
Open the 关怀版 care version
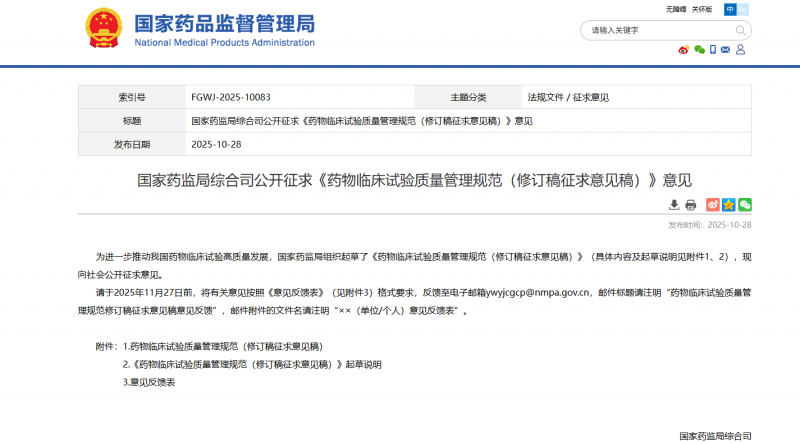click(703, 9)
